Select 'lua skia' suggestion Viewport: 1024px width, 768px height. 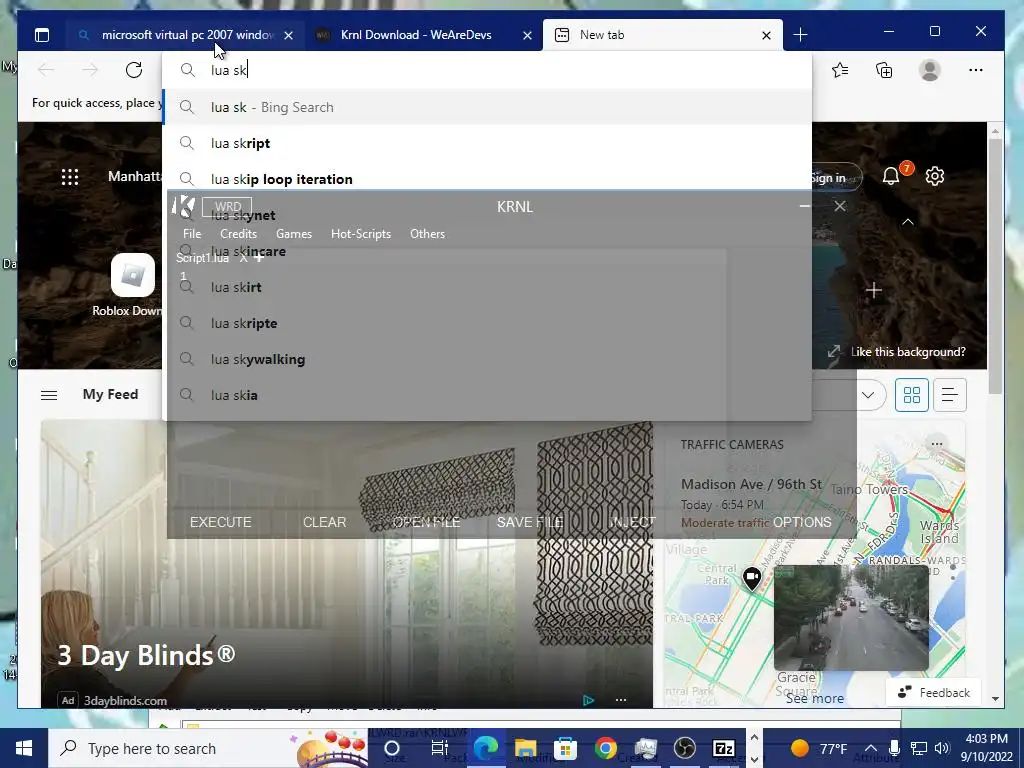[487, 395]
